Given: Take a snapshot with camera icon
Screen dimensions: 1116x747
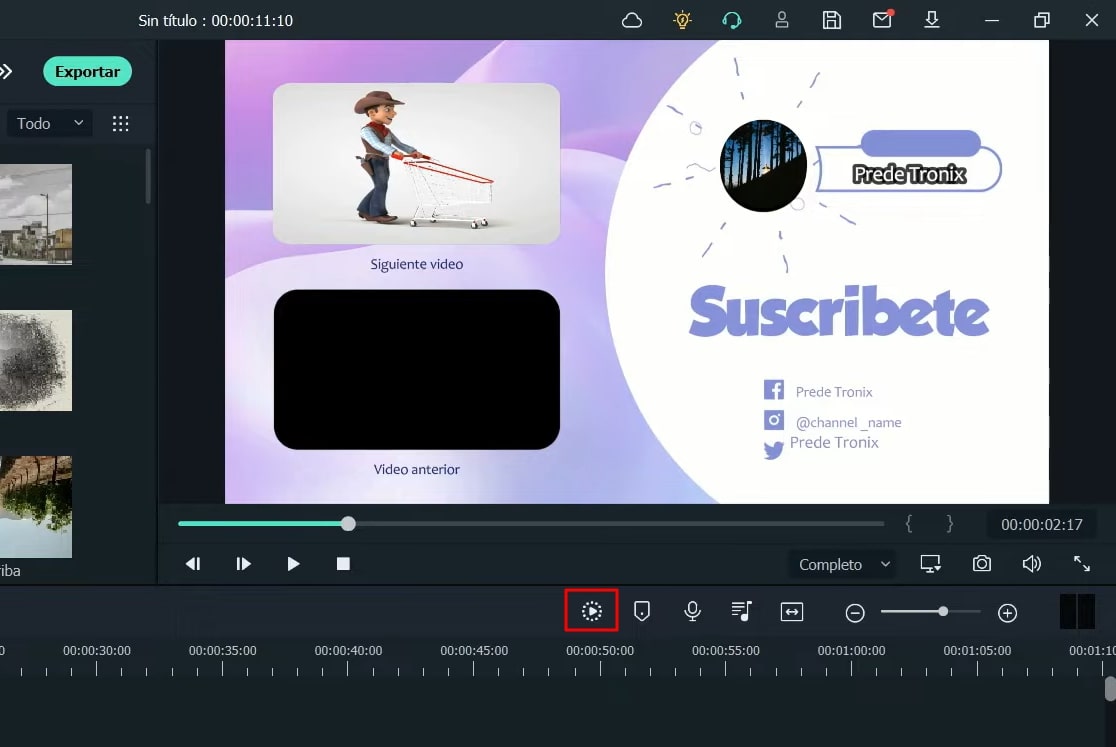Looking at the screenshot, I should click(981, 563).
